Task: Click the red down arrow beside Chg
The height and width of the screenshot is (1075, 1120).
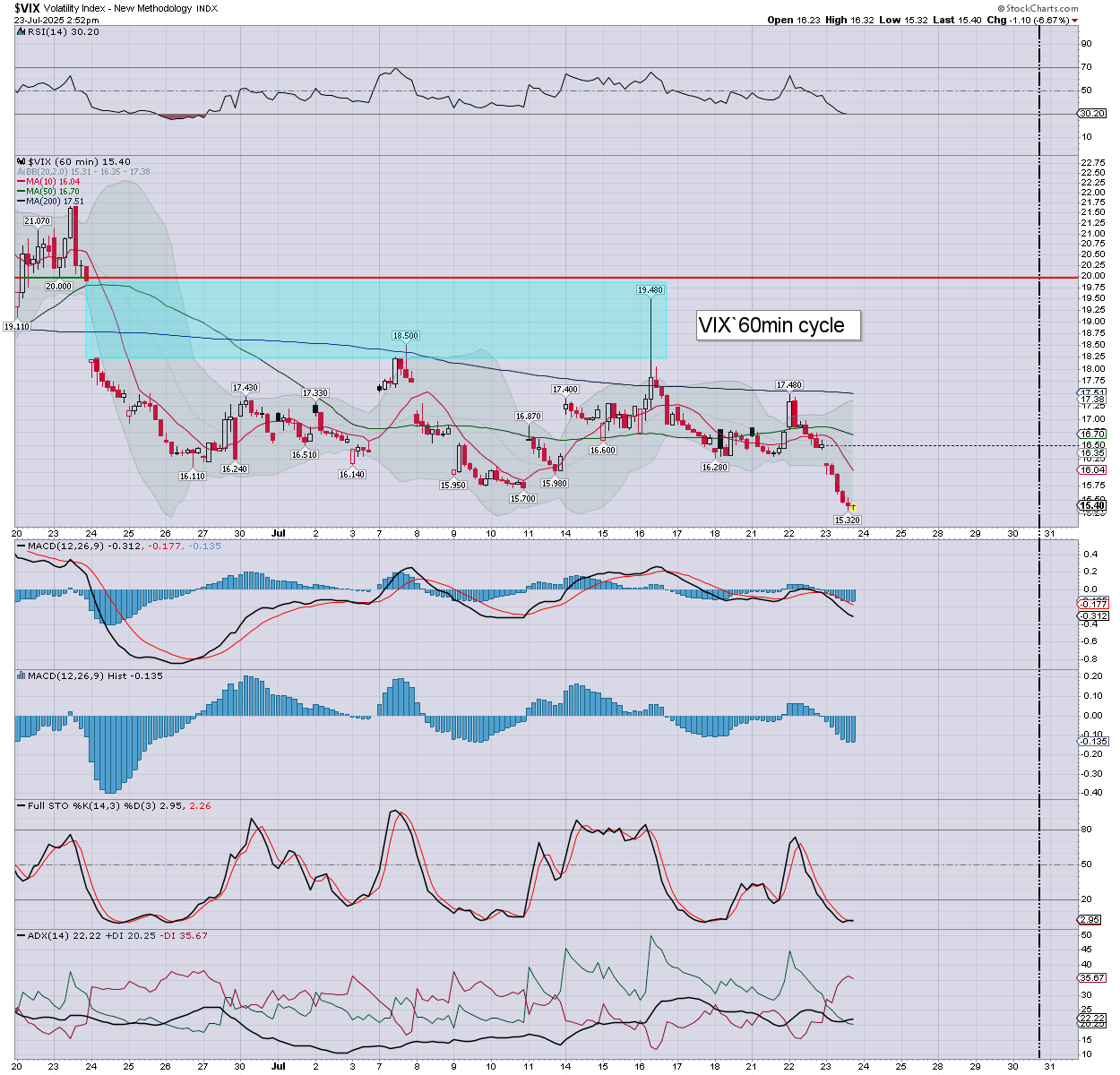Action: pos(1074,21)
